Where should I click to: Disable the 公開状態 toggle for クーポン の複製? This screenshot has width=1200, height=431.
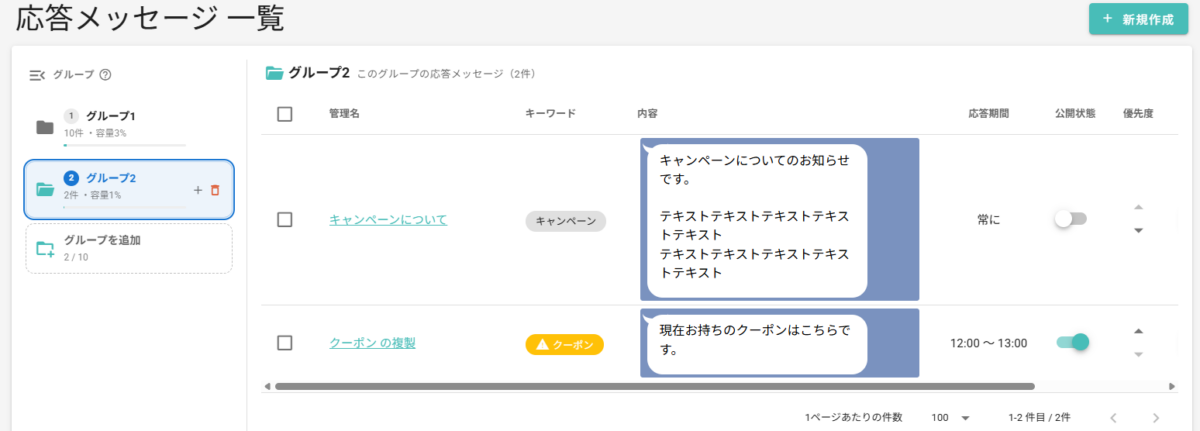[x=1072, y=343]
